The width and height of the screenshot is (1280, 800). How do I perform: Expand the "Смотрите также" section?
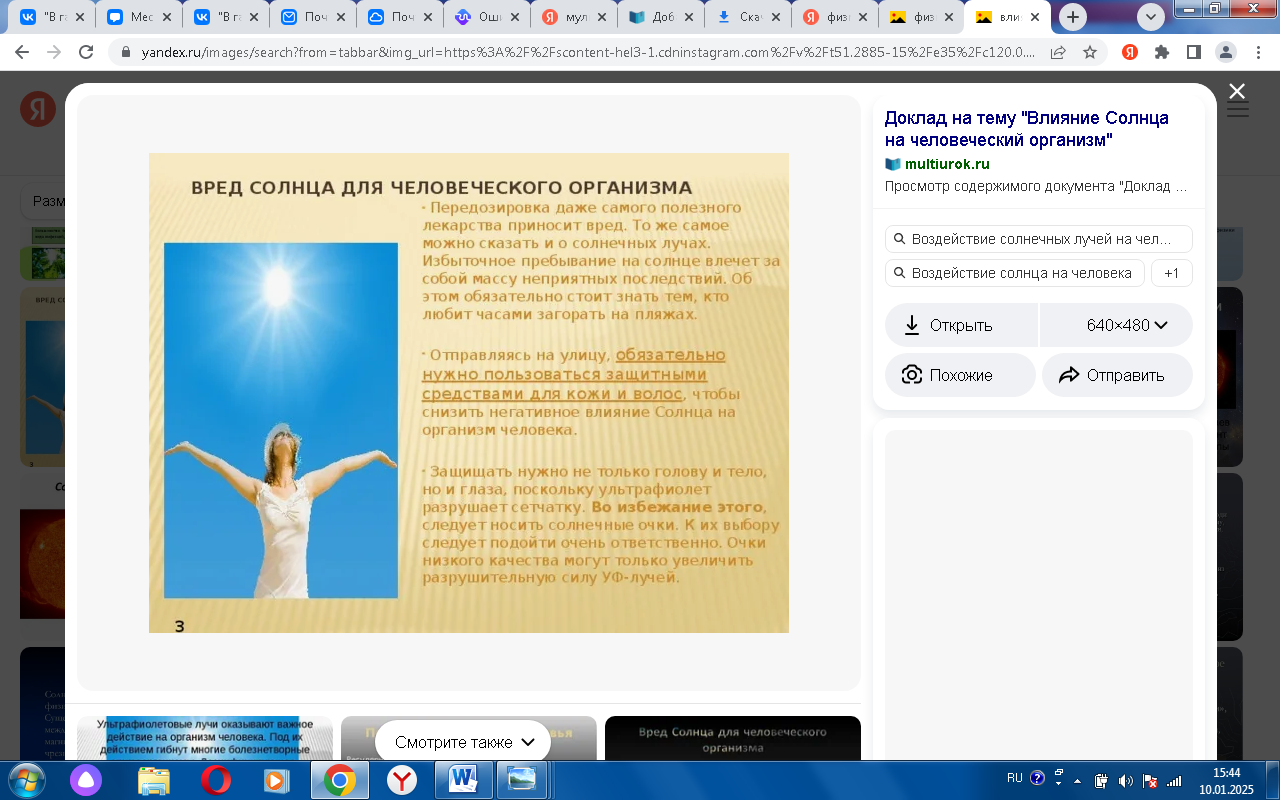pos(463,742)
